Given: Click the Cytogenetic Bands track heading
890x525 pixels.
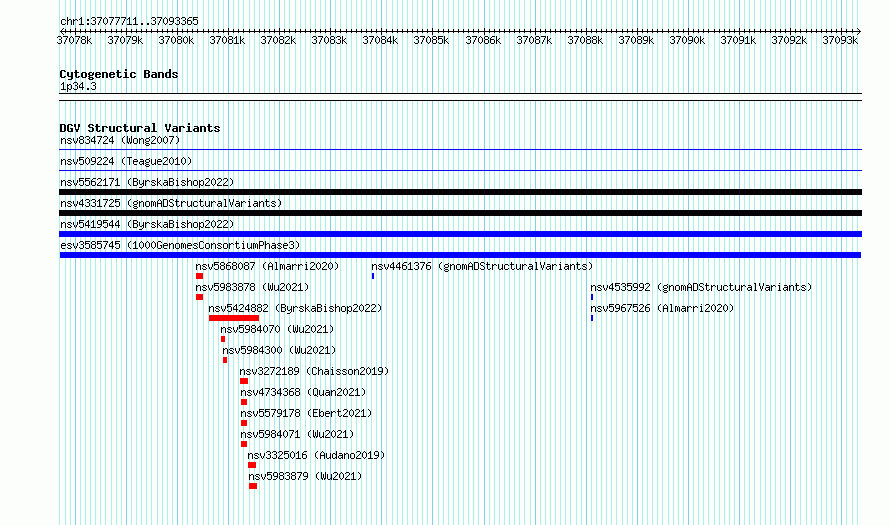Looking at the screenshot, I should tap(119, 74).
